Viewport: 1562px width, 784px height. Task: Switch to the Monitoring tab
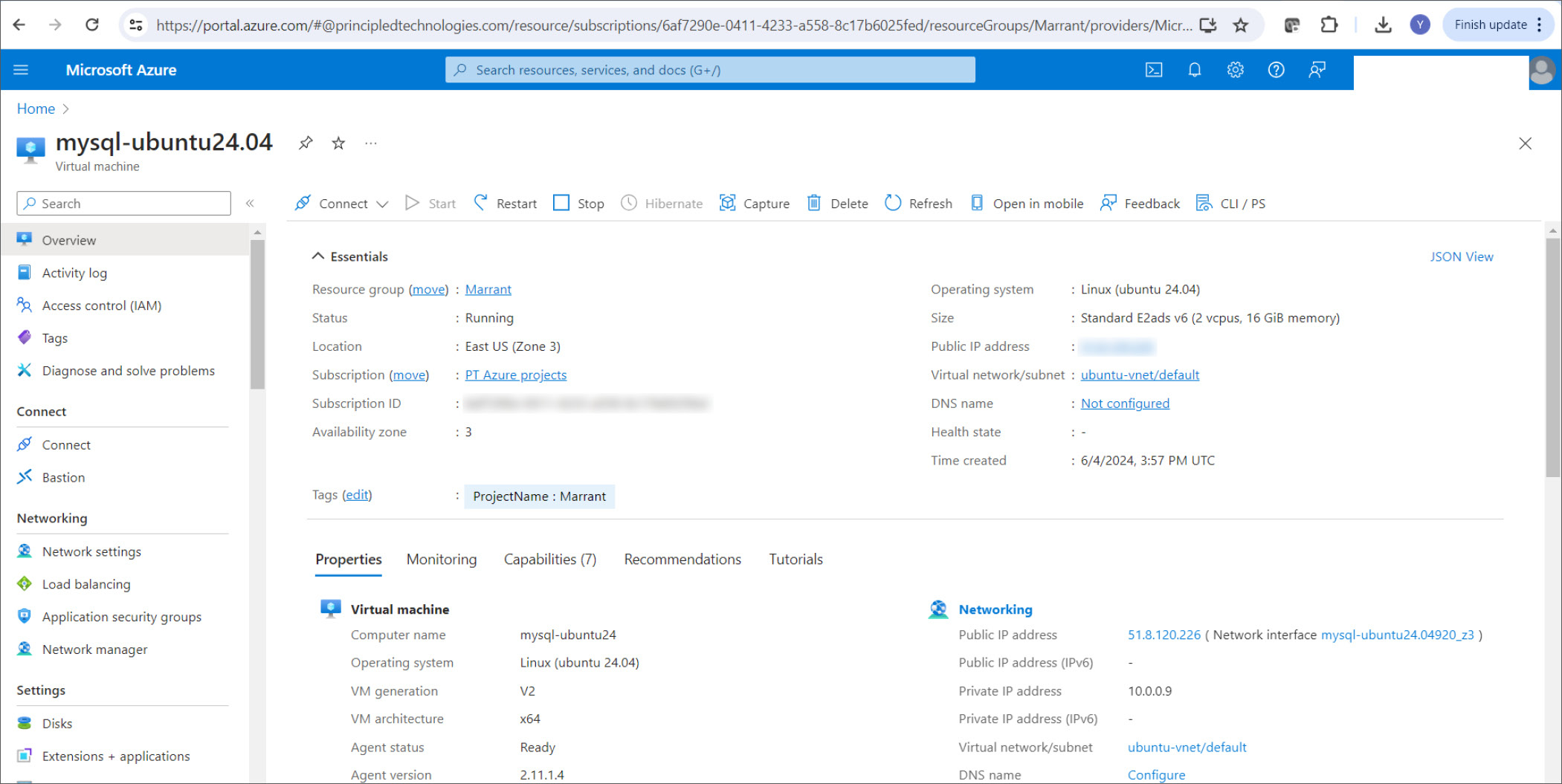pos(442,559)
